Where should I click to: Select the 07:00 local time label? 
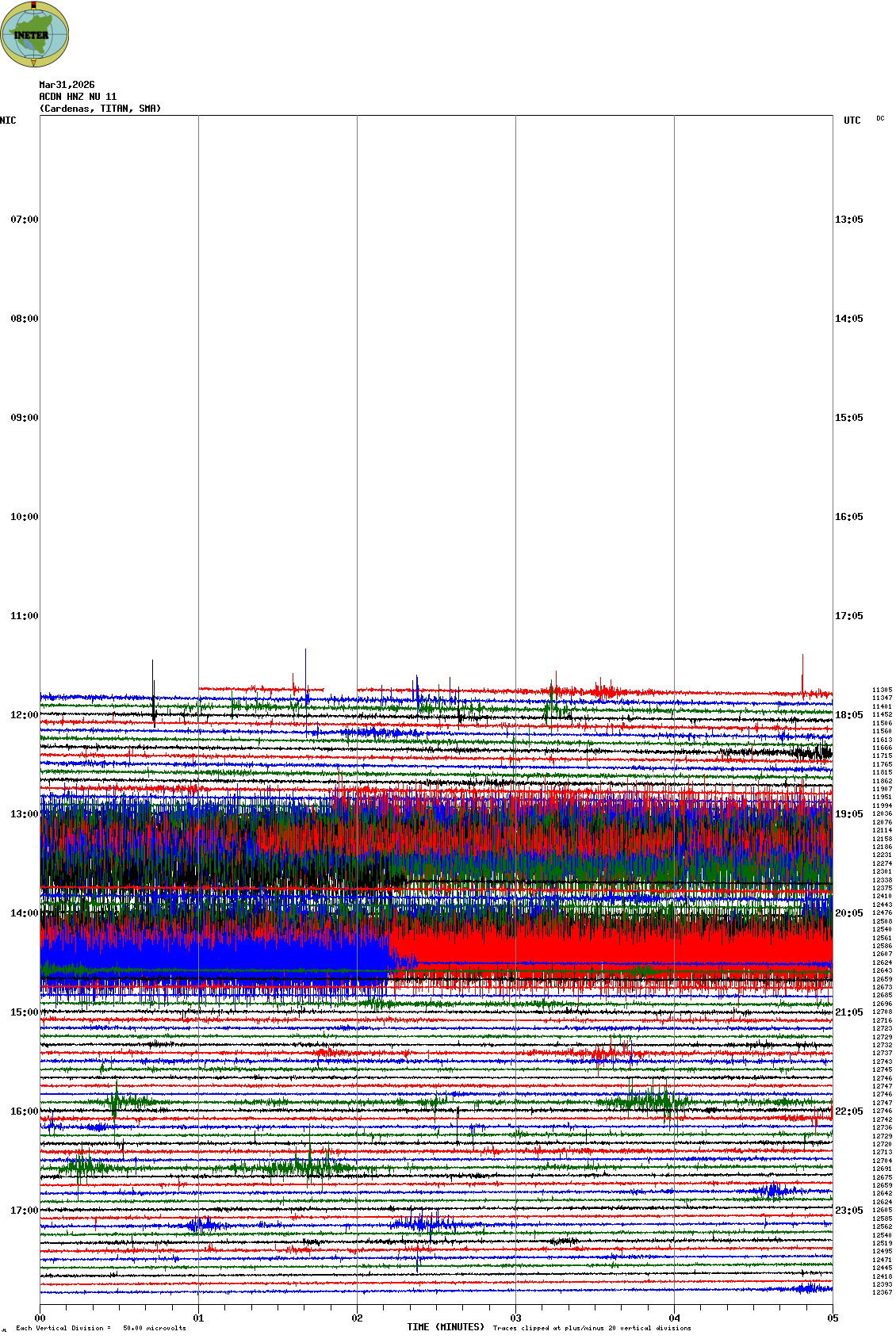24,220
